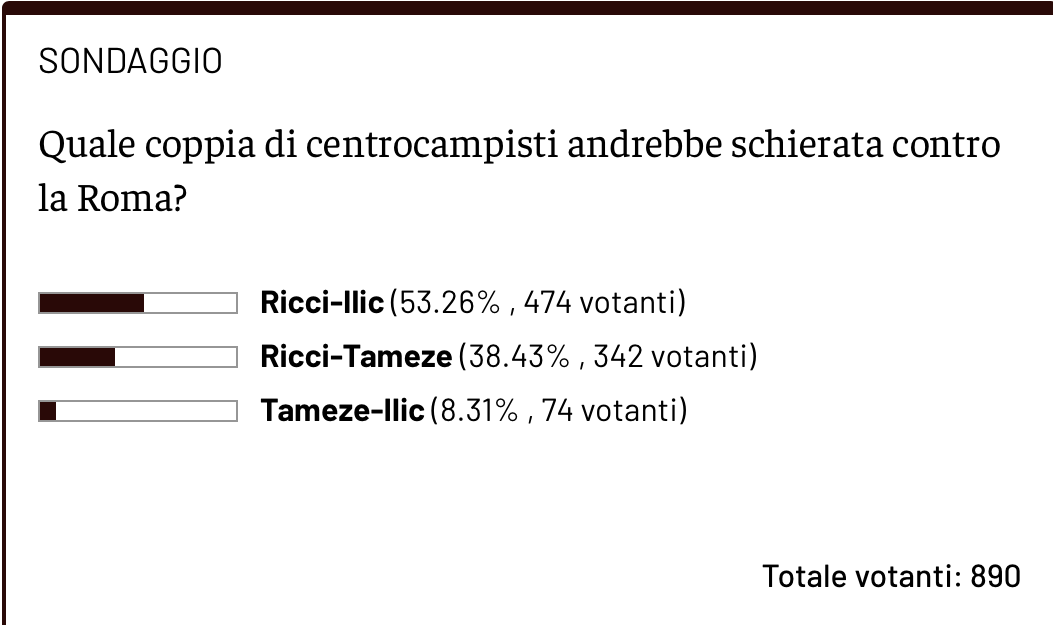Click the filled part of Ricci-Tameze bar
Screen dimensions: 1053x625
point(77,357)
